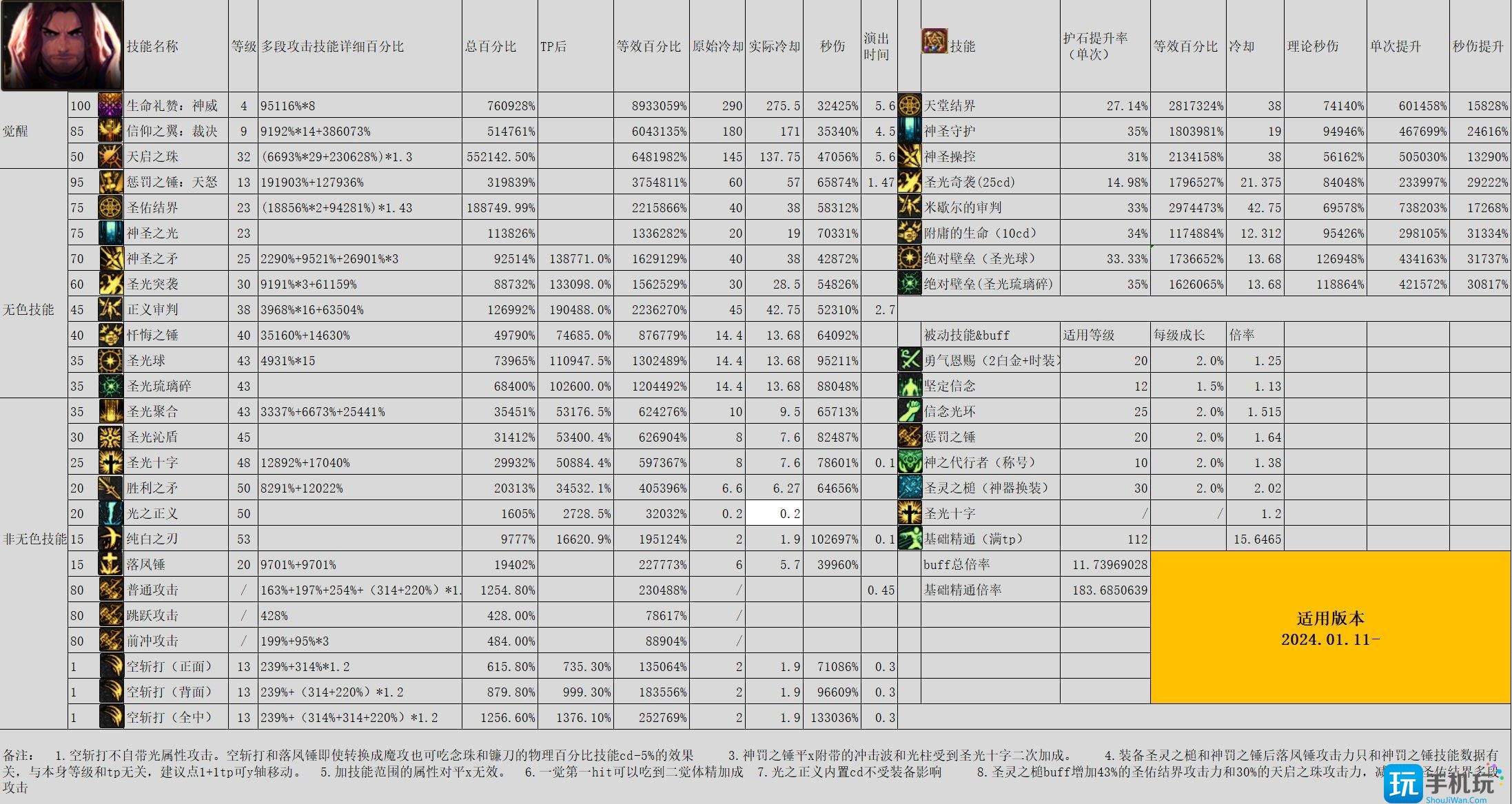Image resolution: width=1512 pixels, height=804 pixels.
Task: Click the 被动技能&buff section header
Action: click(967, 335)
